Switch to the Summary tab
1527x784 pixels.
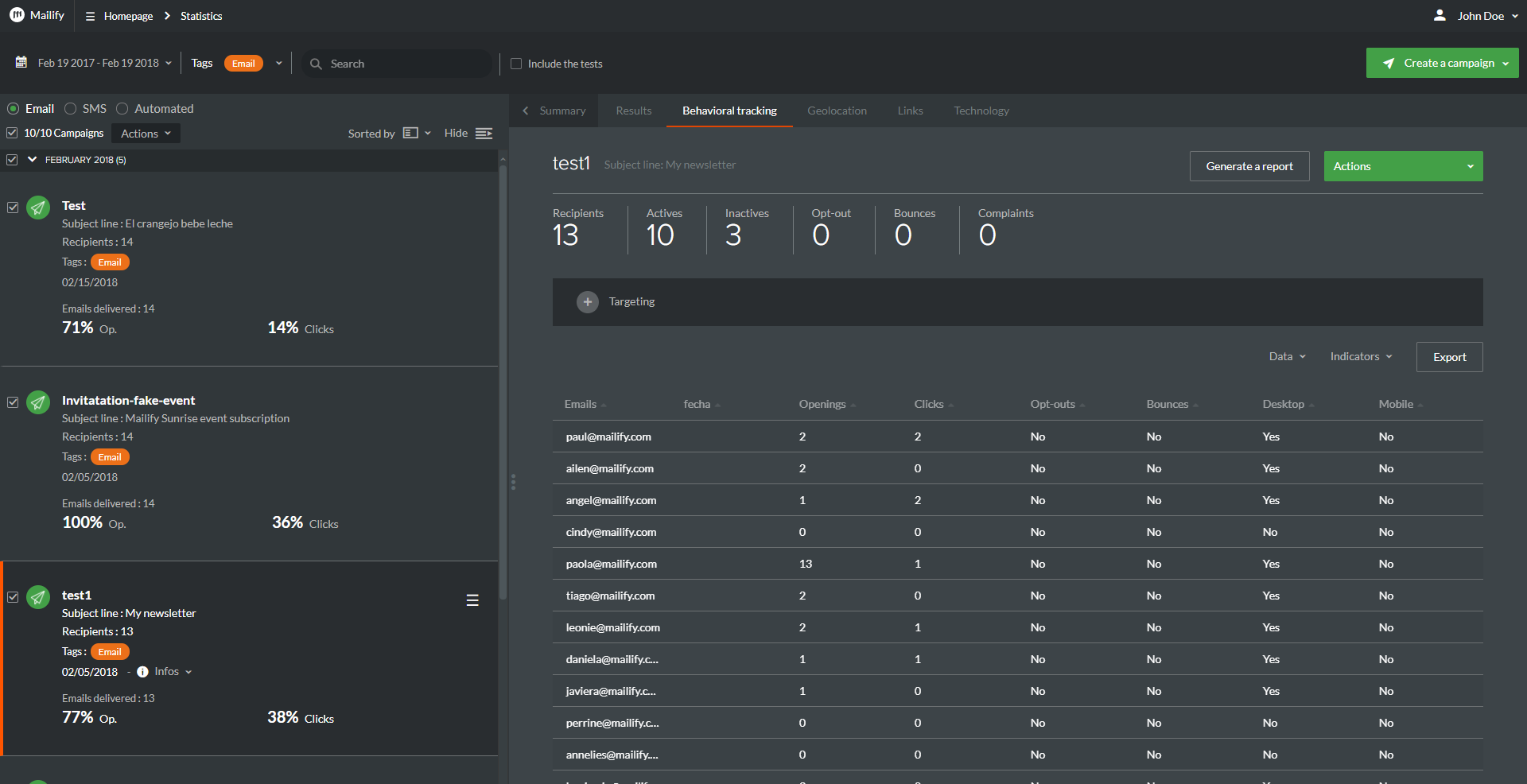click(562, 111)
